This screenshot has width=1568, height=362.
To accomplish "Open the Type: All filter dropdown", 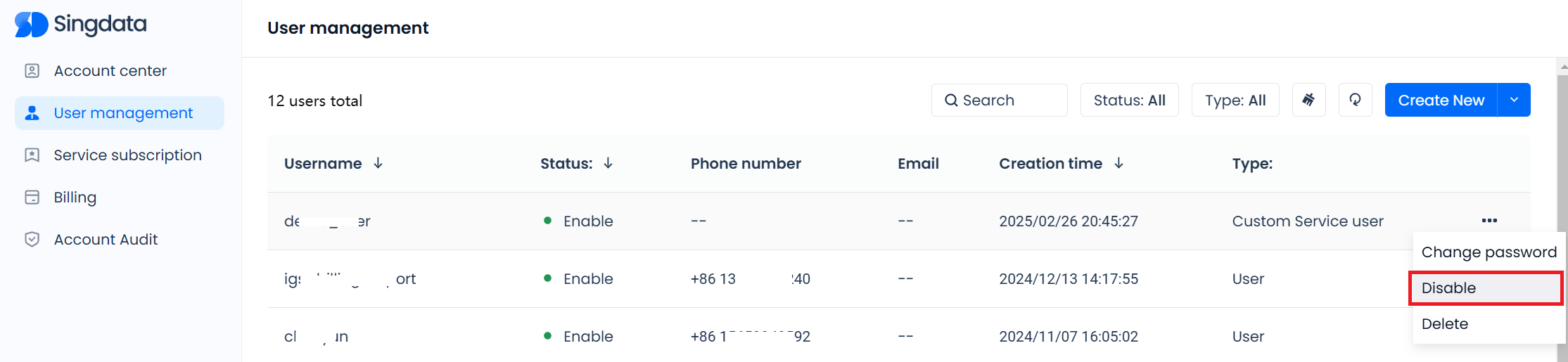I will 1235,100.
